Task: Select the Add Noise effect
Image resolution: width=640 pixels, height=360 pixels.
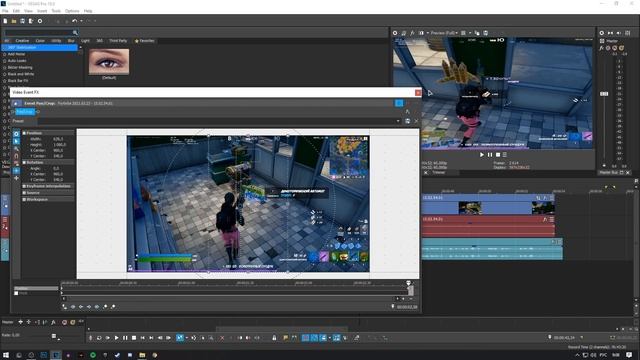Action: pyautogui.click(x=16, y=54)
